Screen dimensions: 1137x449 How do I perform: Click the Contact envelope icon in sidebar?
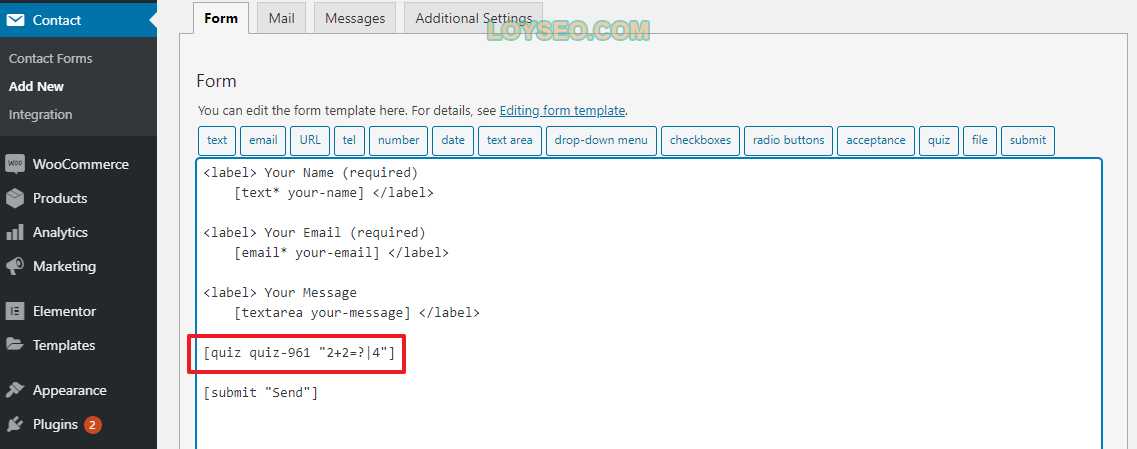click(x=15, y=20)
